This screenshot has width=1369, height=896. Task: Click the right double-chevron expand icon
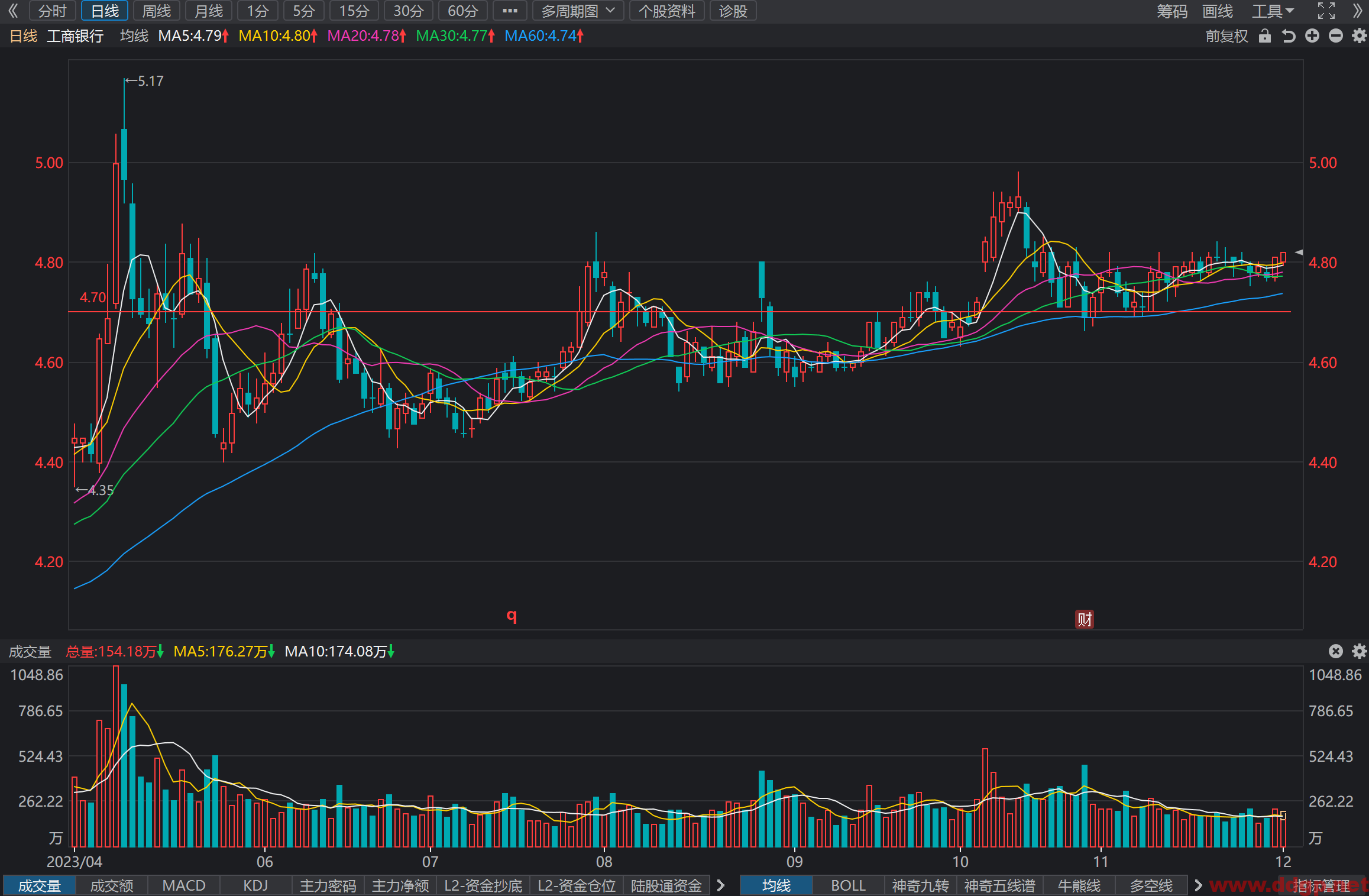point(1358,11)
